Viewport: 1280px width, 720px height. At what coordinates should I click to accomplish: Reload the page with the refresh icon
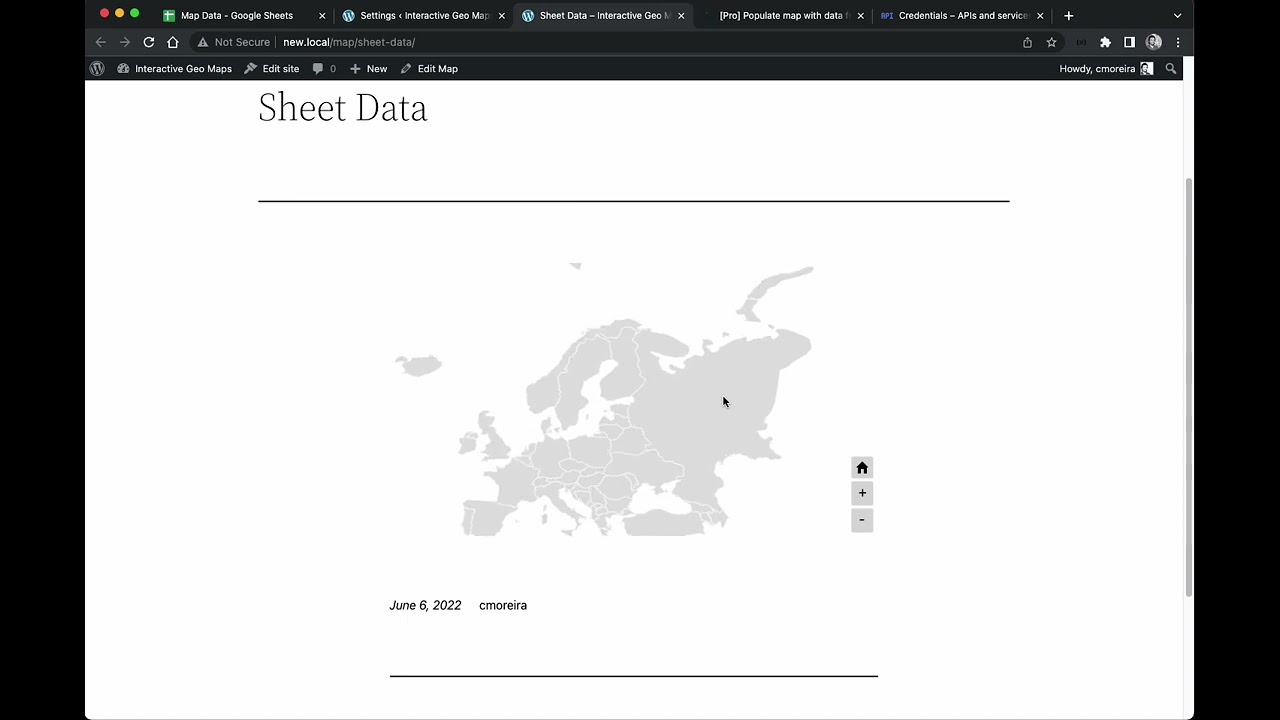(x=149, y=42)
